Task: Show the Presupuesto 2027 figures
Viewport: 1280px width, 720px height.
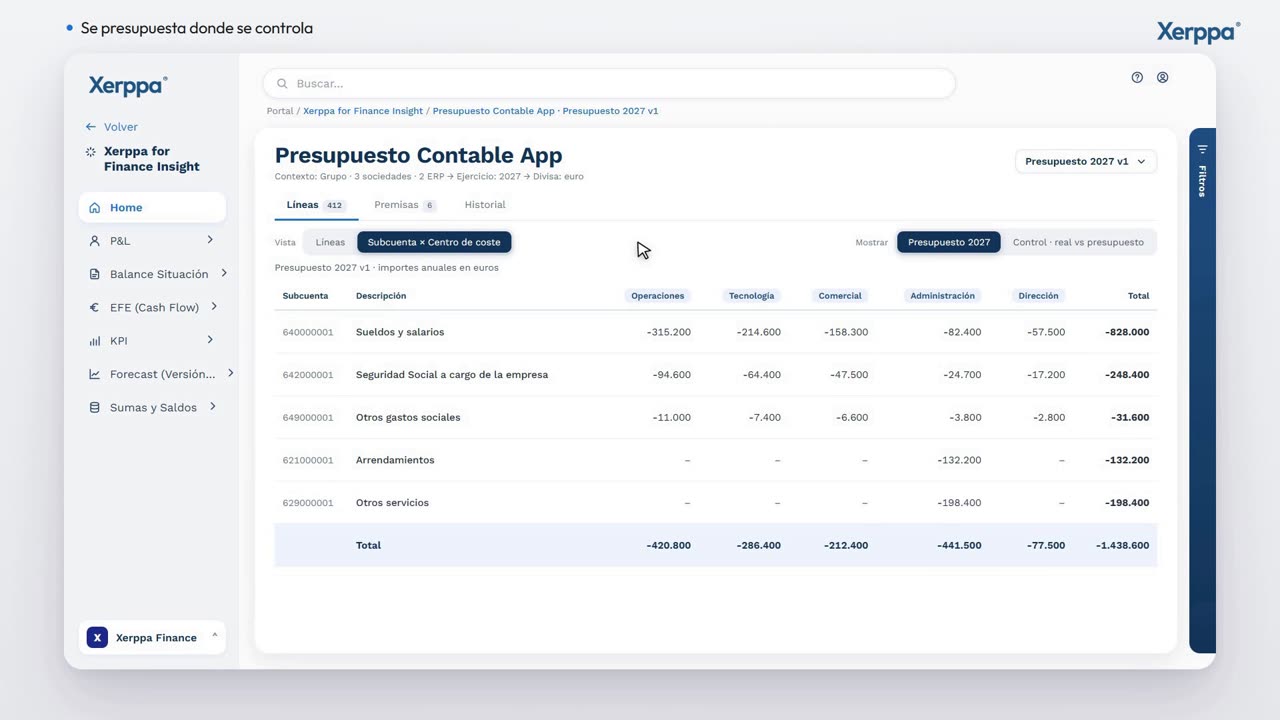Action: (x=948, y=242)
